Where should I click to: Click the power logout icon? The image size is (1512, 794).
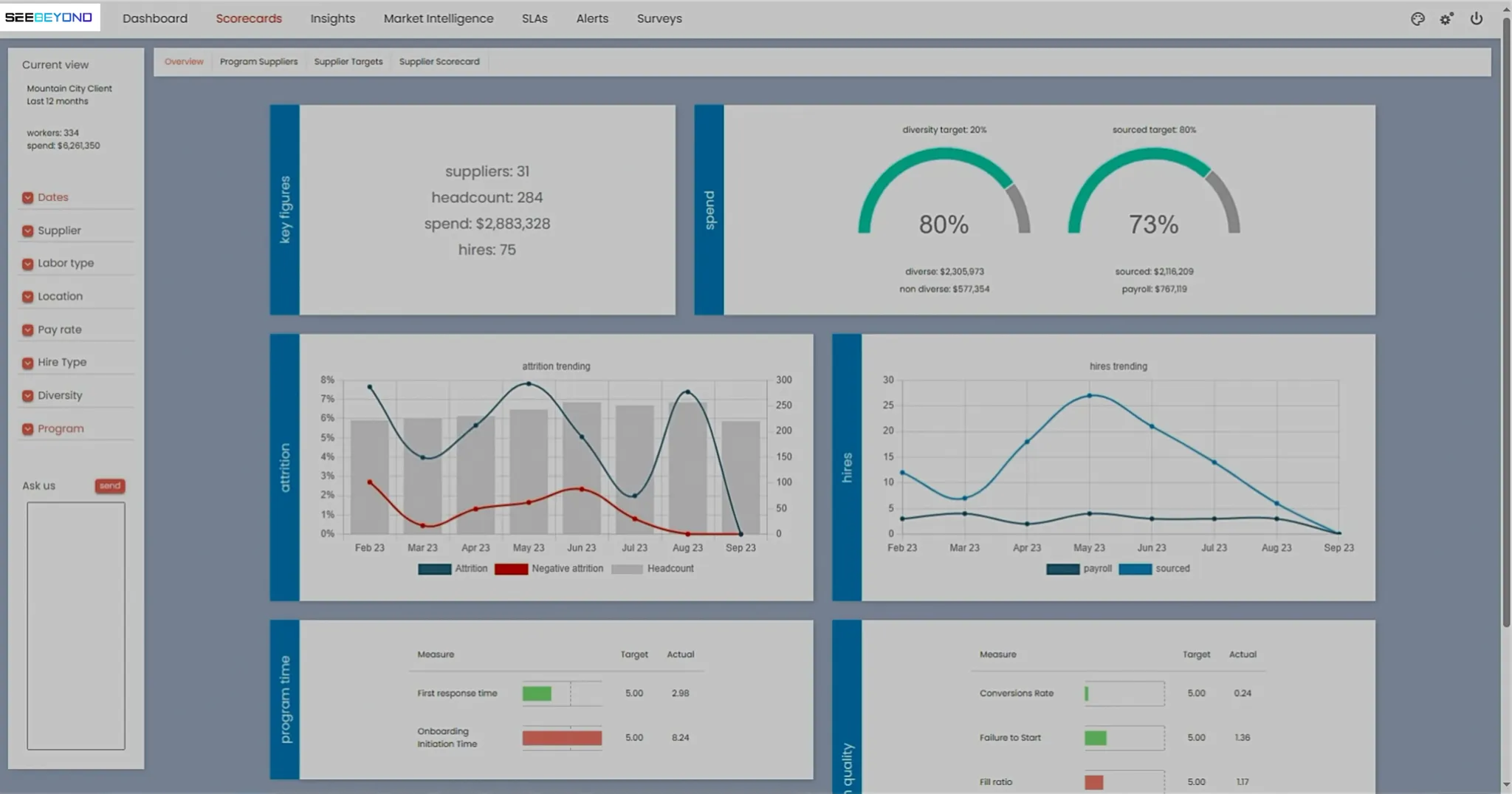[1477, 18]
